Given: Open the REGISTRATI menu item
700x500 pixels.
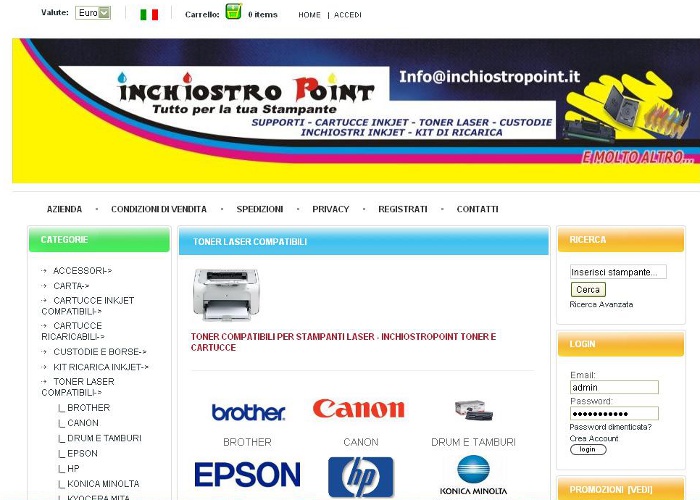Looking at the screenshot, I should [x=403, y=209].
